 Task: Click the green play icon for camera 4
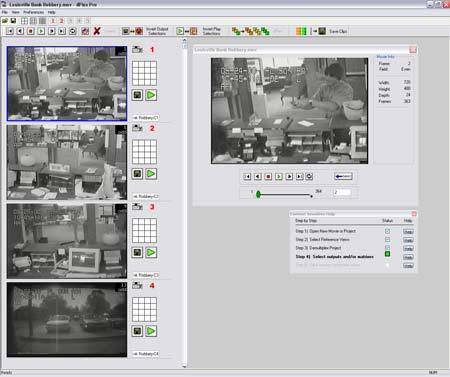tap(151, 331)
